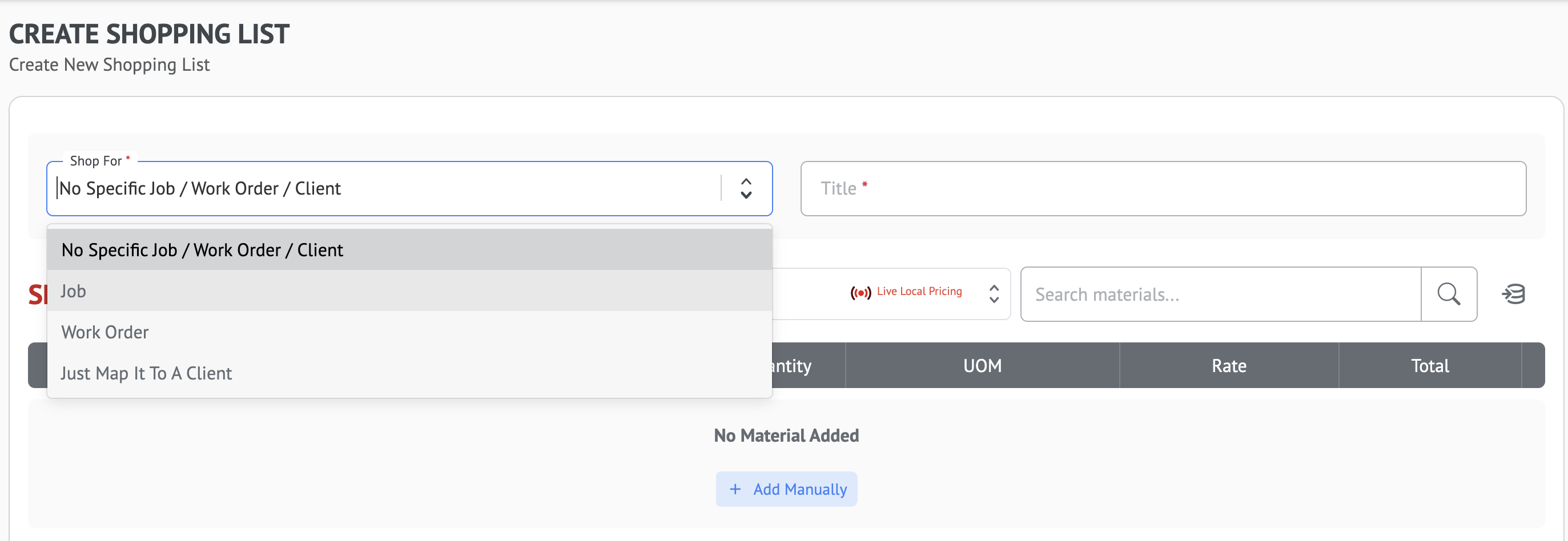Viewport: 1568px width, 541px height.
Task: Click the Rate column header
Action: pyautogui.click(x=1228, y=366)
